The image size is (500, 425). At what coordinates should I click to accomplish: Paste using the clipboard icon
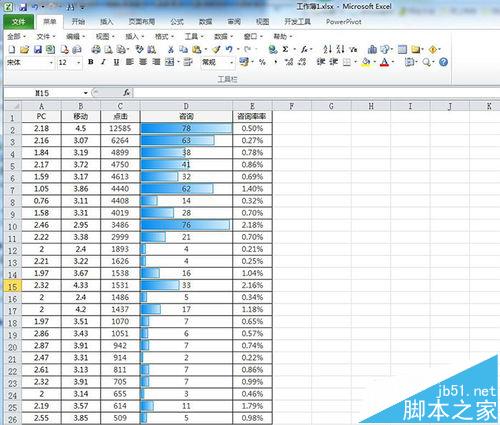[x=197, y=50]
